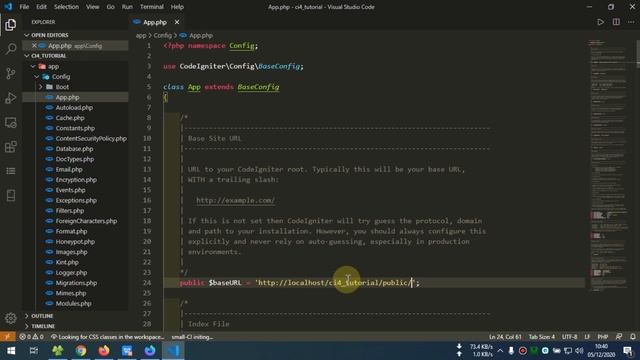Open Modules.php in the explorer
This screenshot has height=360, width=640.
click(x=73, y=303)
